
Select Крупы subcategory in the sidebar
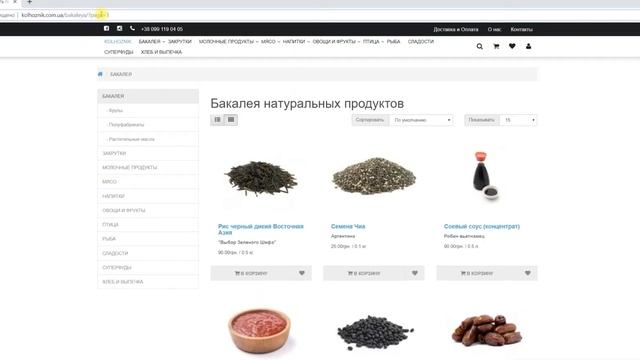(x=148, y=111)
